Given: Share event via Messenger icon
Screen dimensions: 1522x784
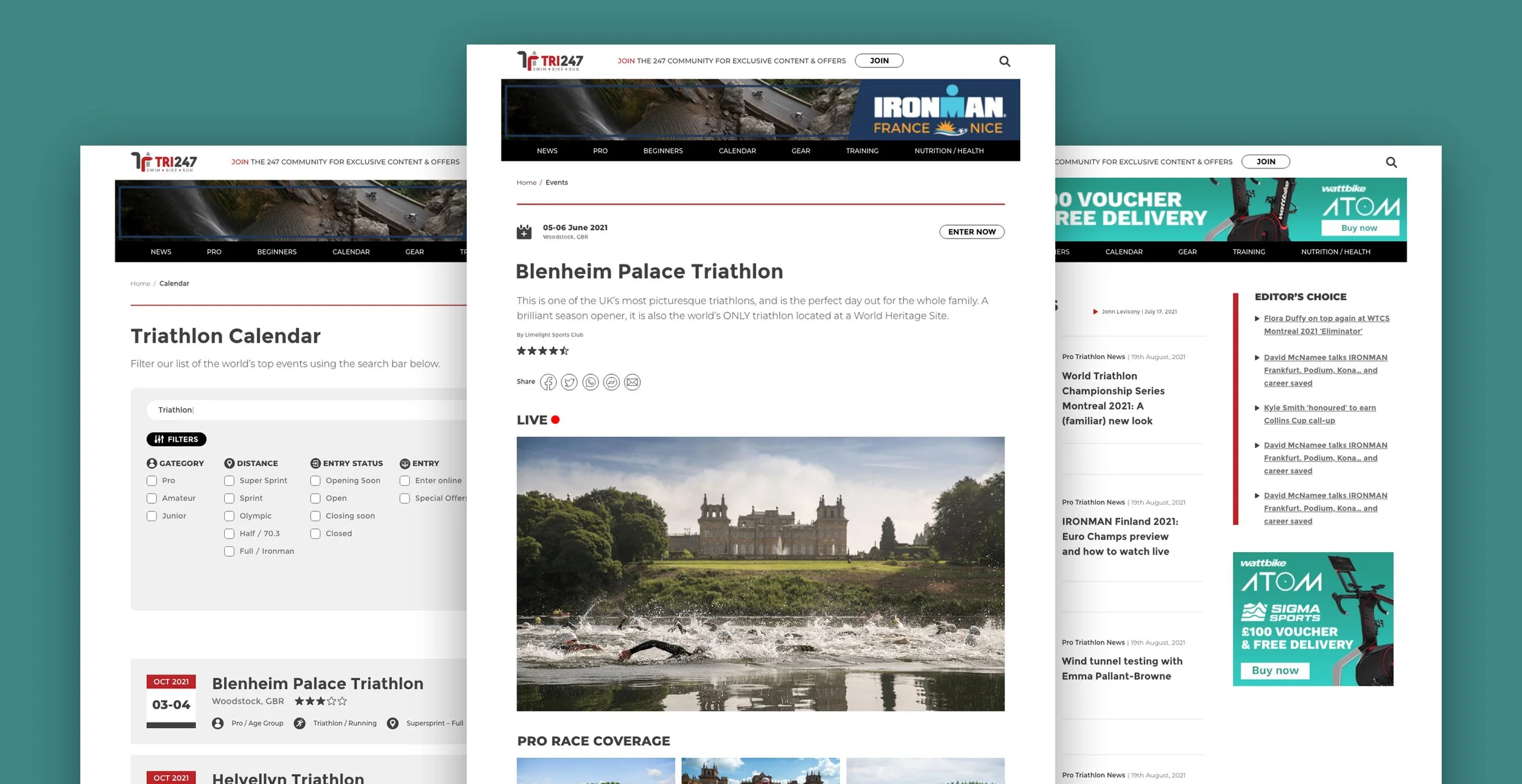Looking at the screenshot, I should 611,382.
